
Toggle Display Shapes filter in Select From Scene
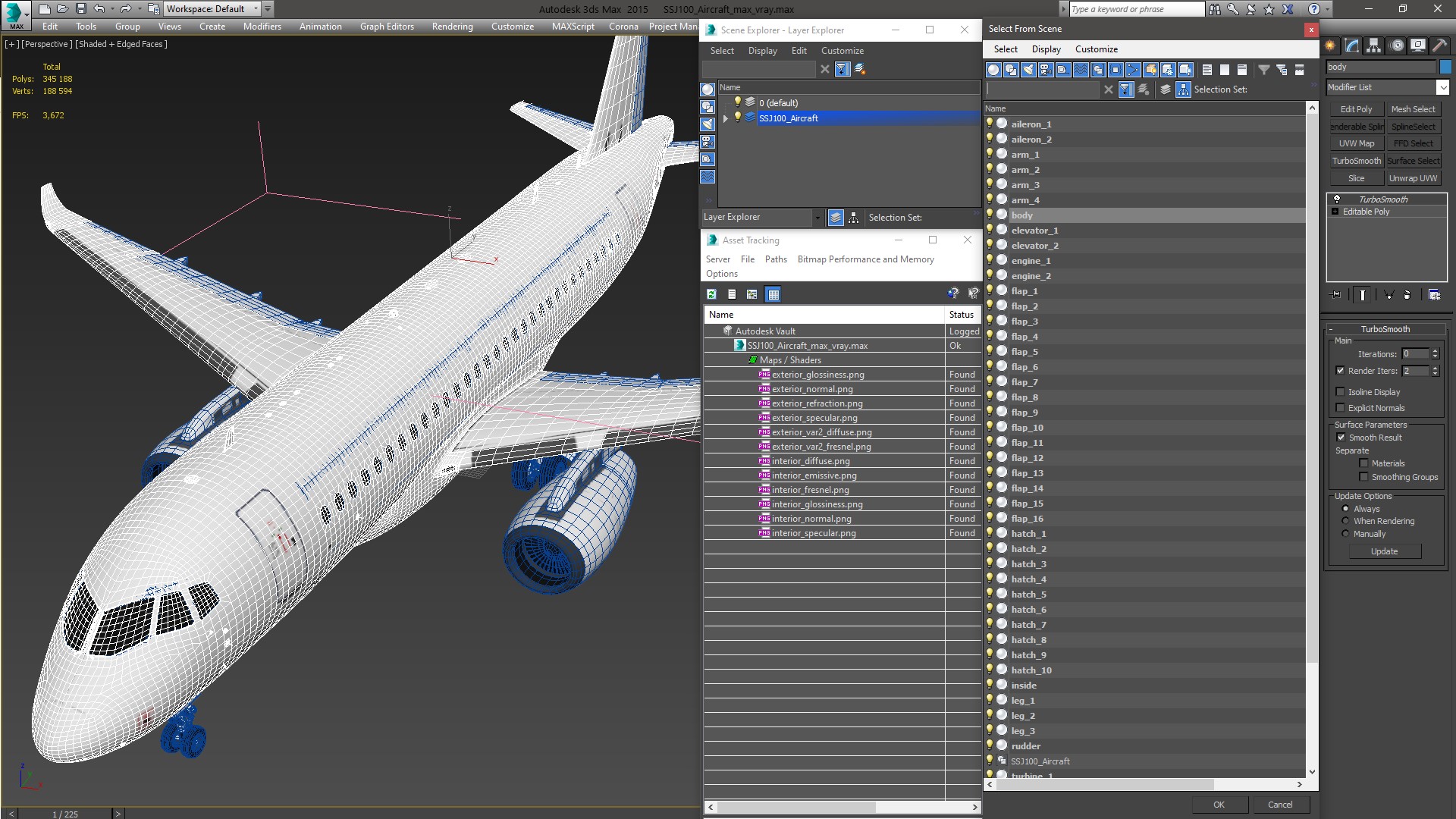(x=1011, y=70)
